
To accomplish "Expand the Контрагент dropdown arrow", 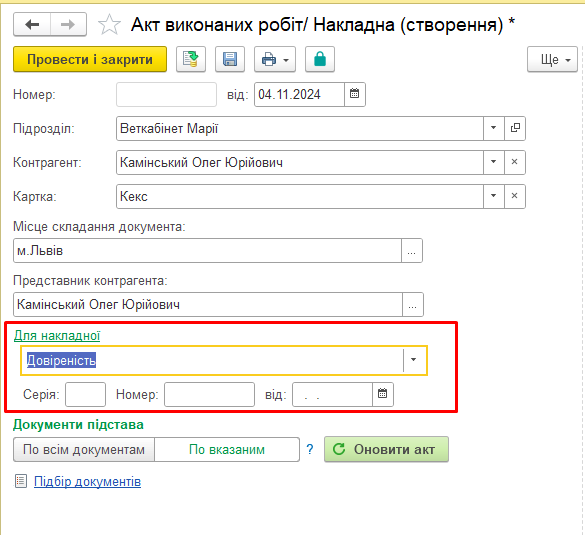I will 494,162.
